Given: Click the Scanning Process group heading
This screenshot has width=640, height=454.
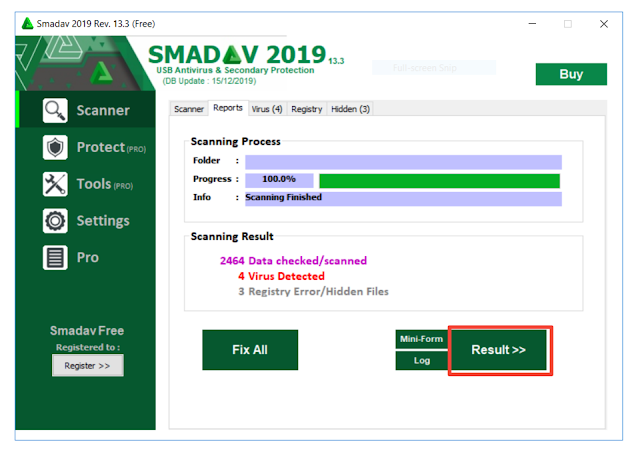Looking at the screenshot, I should (x=236, y=142).
